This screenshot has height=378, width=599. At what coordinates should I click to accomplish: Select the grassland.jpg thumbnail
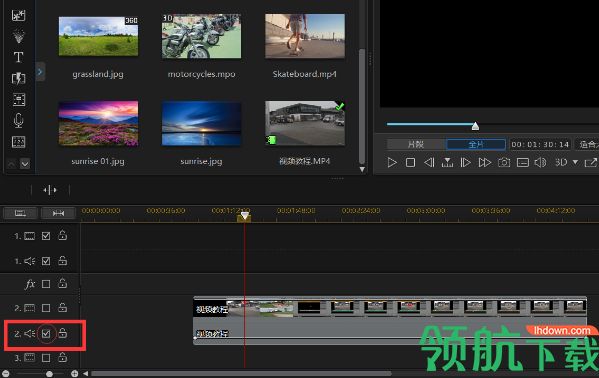(99, 37)
